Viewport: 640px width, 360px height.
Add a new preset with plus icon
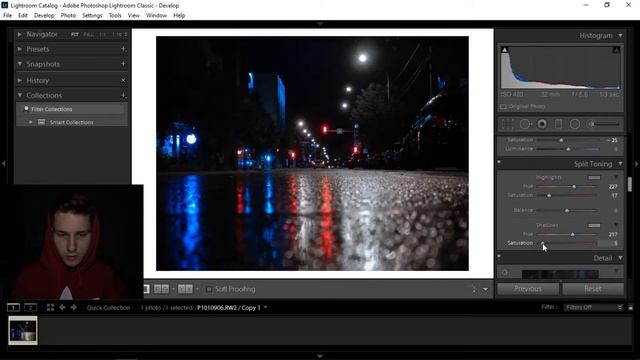[x=123, y=49]
